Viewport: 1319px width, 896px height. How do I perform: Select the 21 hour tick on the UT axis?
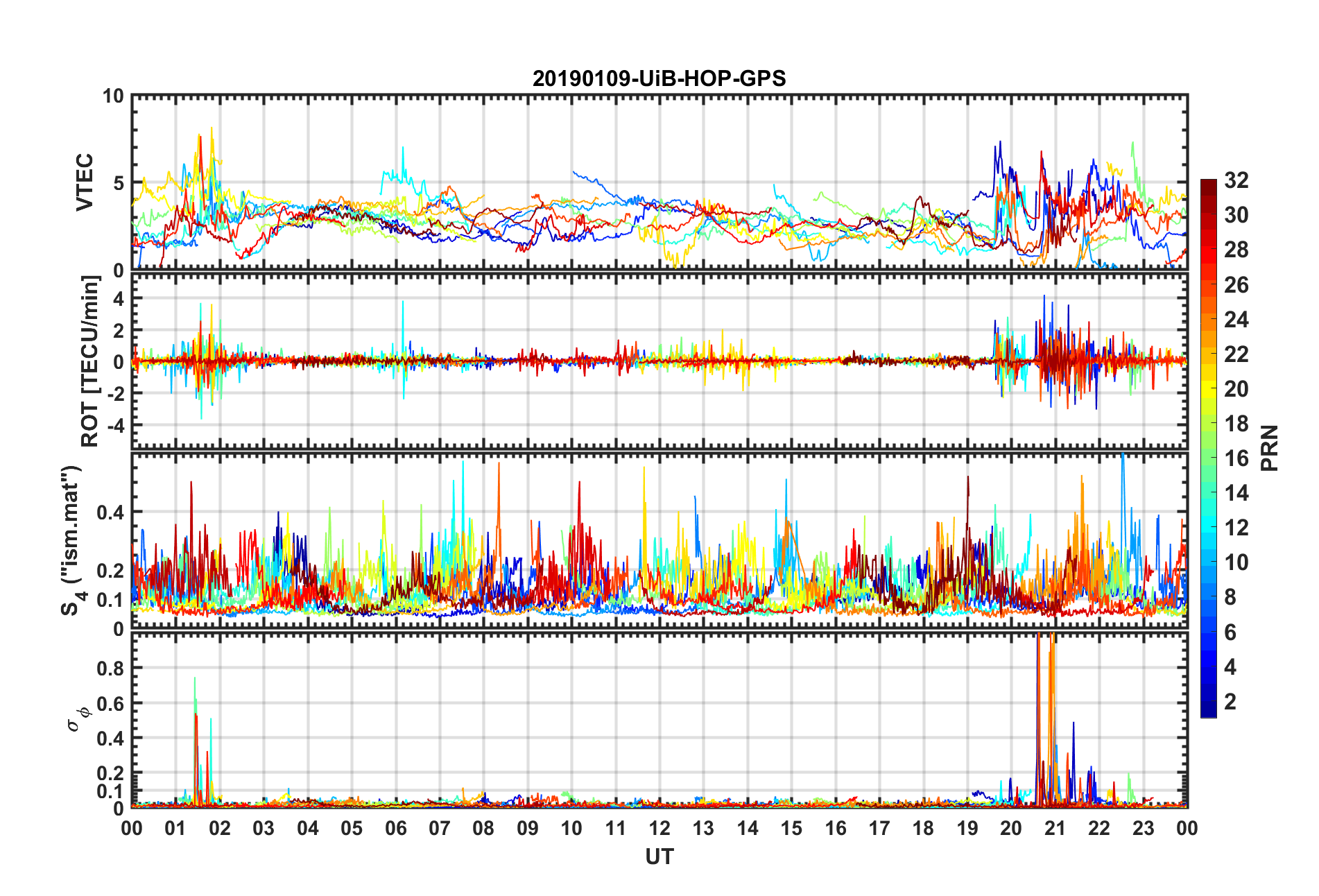1055,829
